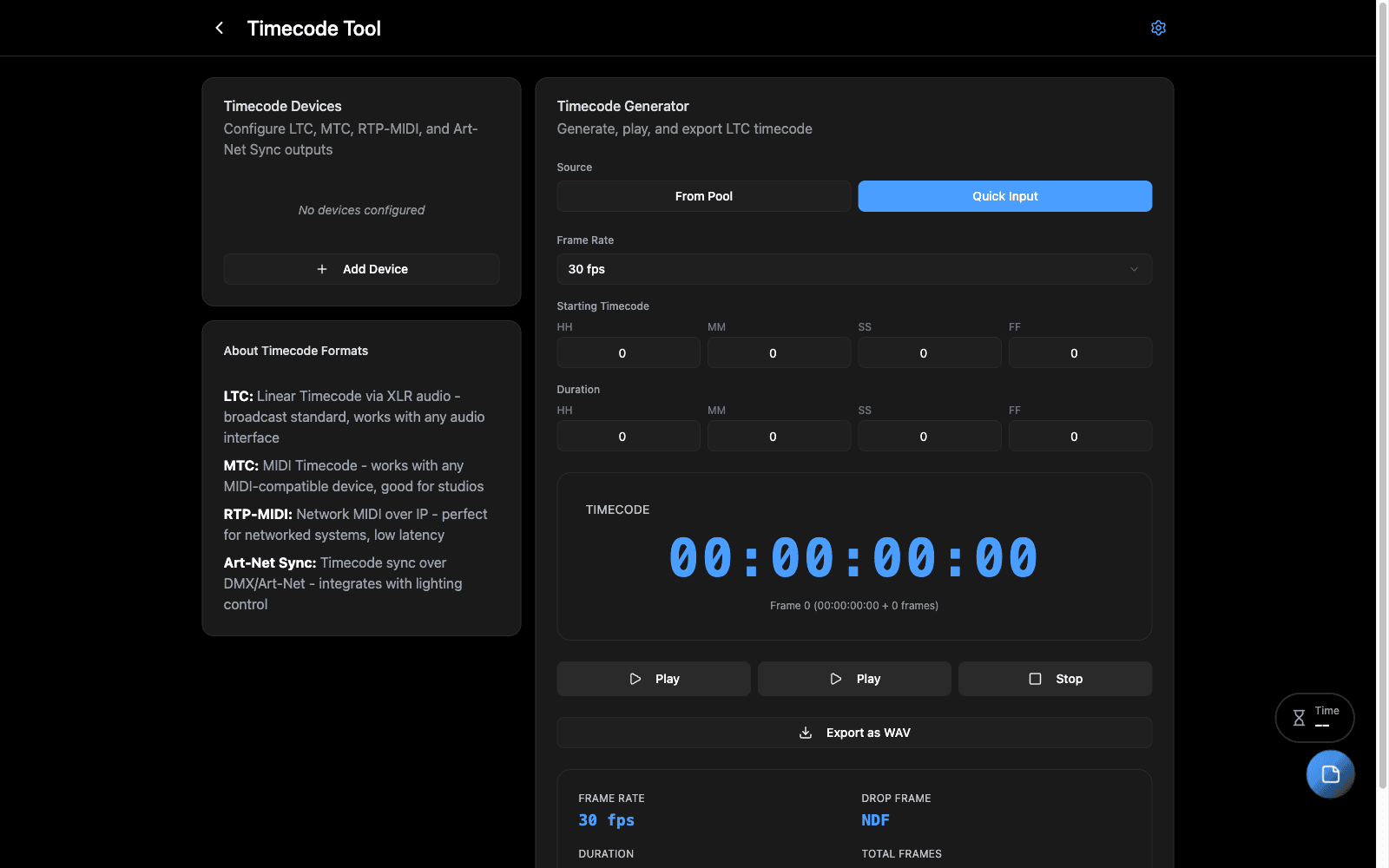Click the 'About Timecode Formats' heading
Image resolution: width=1389 pixels, height=868 pixels.
pyautogui.click(x=296, y=351)
